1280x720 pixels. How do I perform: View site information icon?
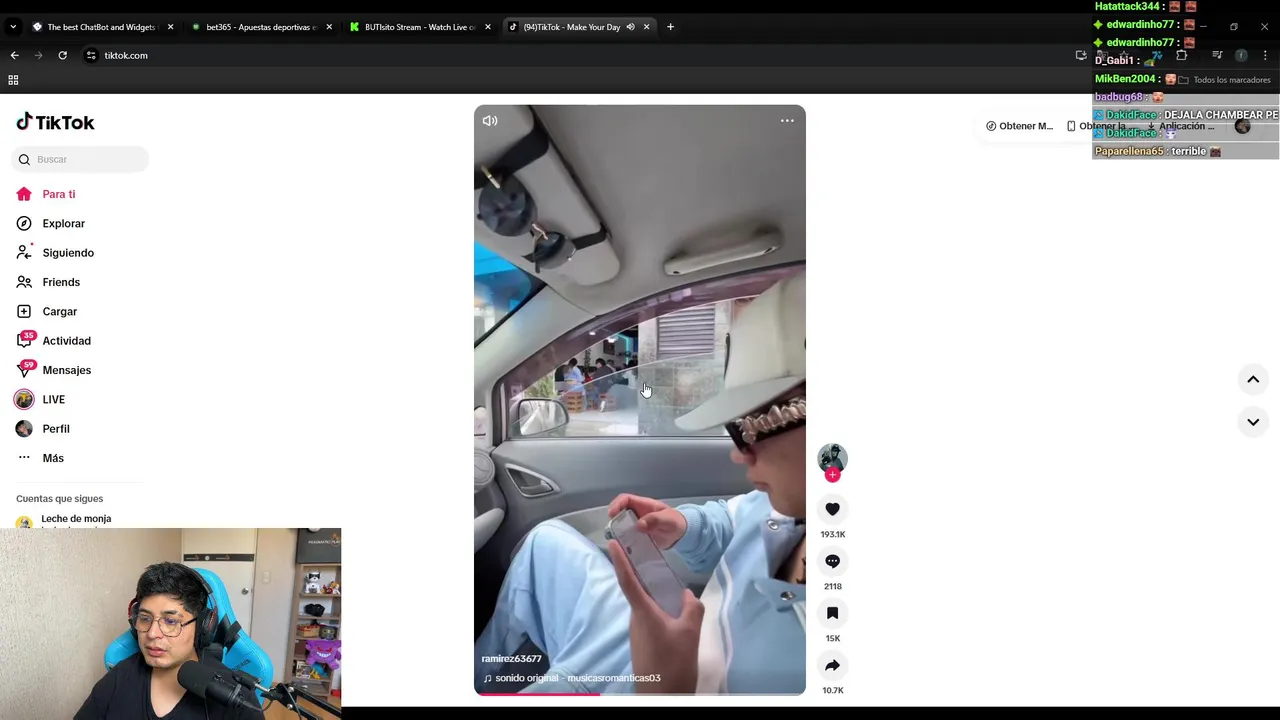click(91, 55)
